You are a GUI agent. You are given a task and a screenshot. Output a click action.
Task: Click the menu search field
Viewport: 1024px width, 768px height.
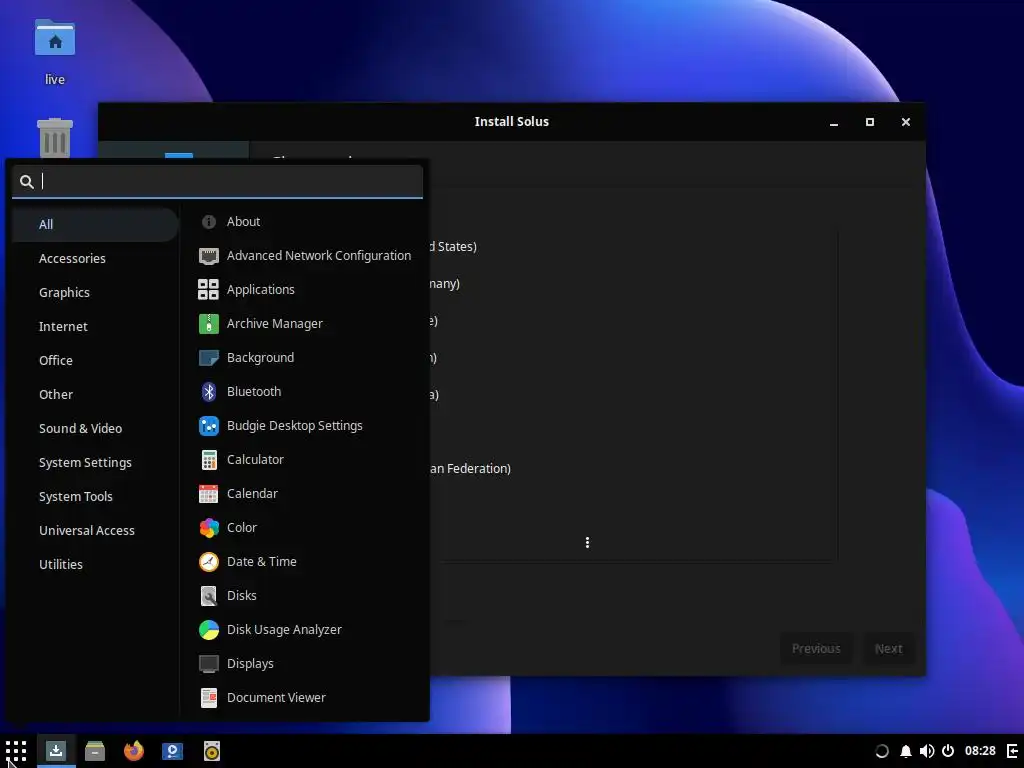217,182
